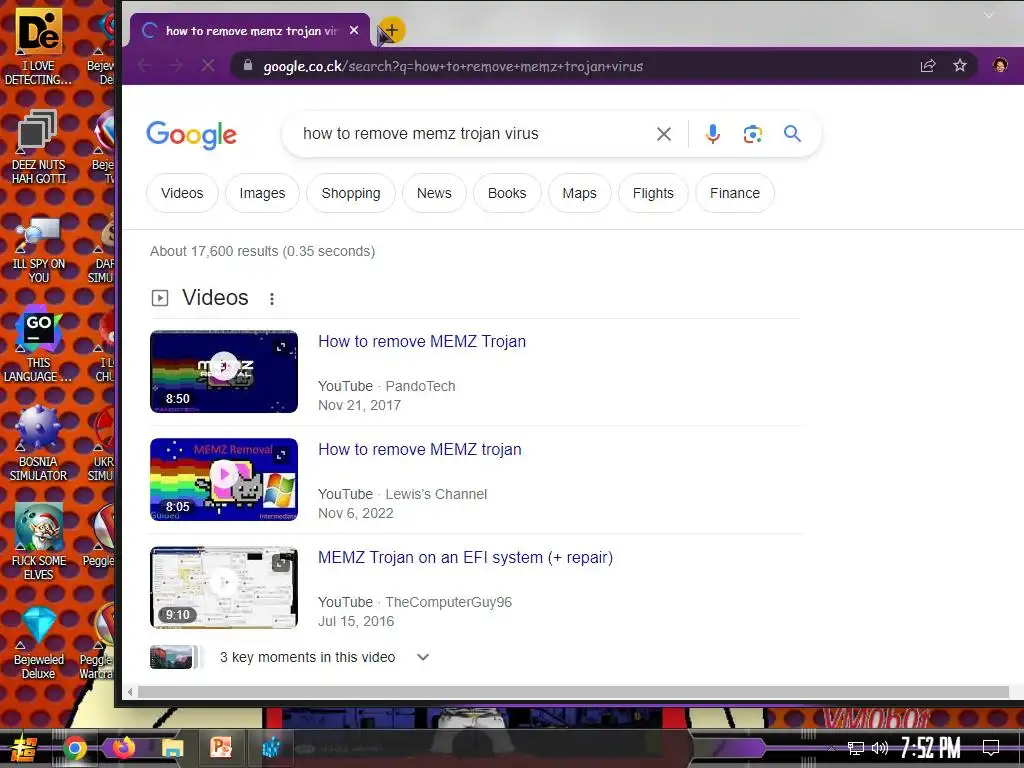Image resolution: width=1024 pixels, height=768 pixels.
Task: Open Firefox from the taskbar
Action: [x=123, y=747]
